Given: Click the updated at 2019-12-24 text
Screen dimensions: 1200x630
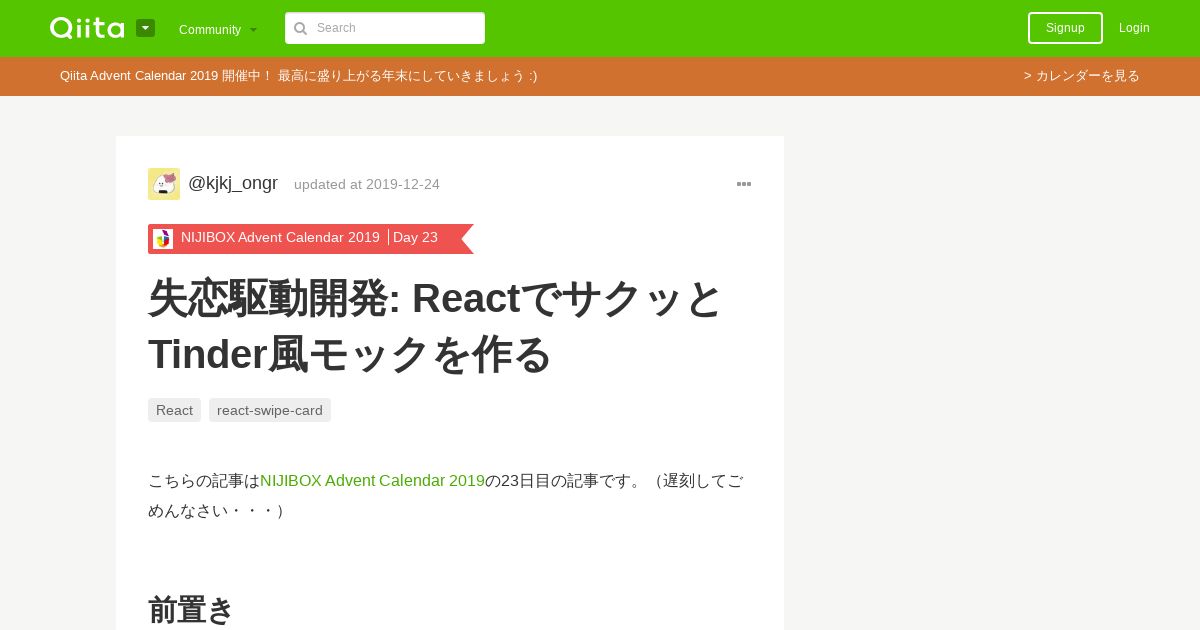Looking at the screenshot, I should pos(367,184).
